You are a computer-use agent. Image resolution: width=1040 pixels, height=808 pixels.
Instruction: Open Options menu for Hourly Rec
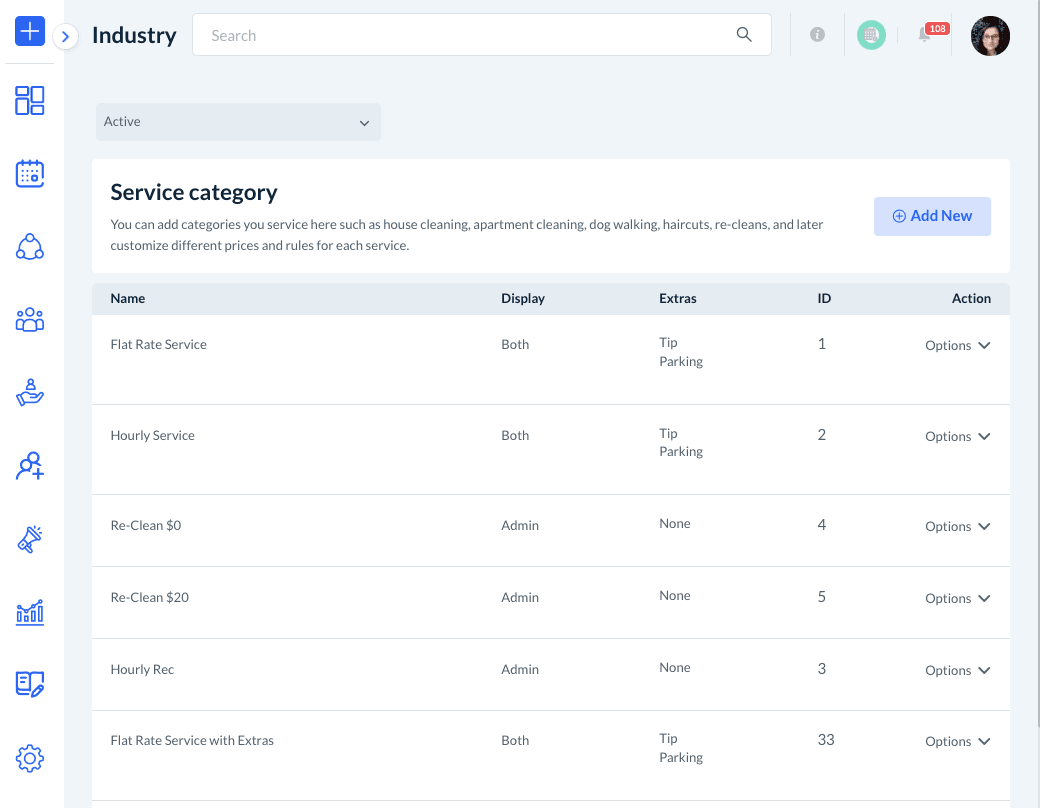click(x=957, y=670)
